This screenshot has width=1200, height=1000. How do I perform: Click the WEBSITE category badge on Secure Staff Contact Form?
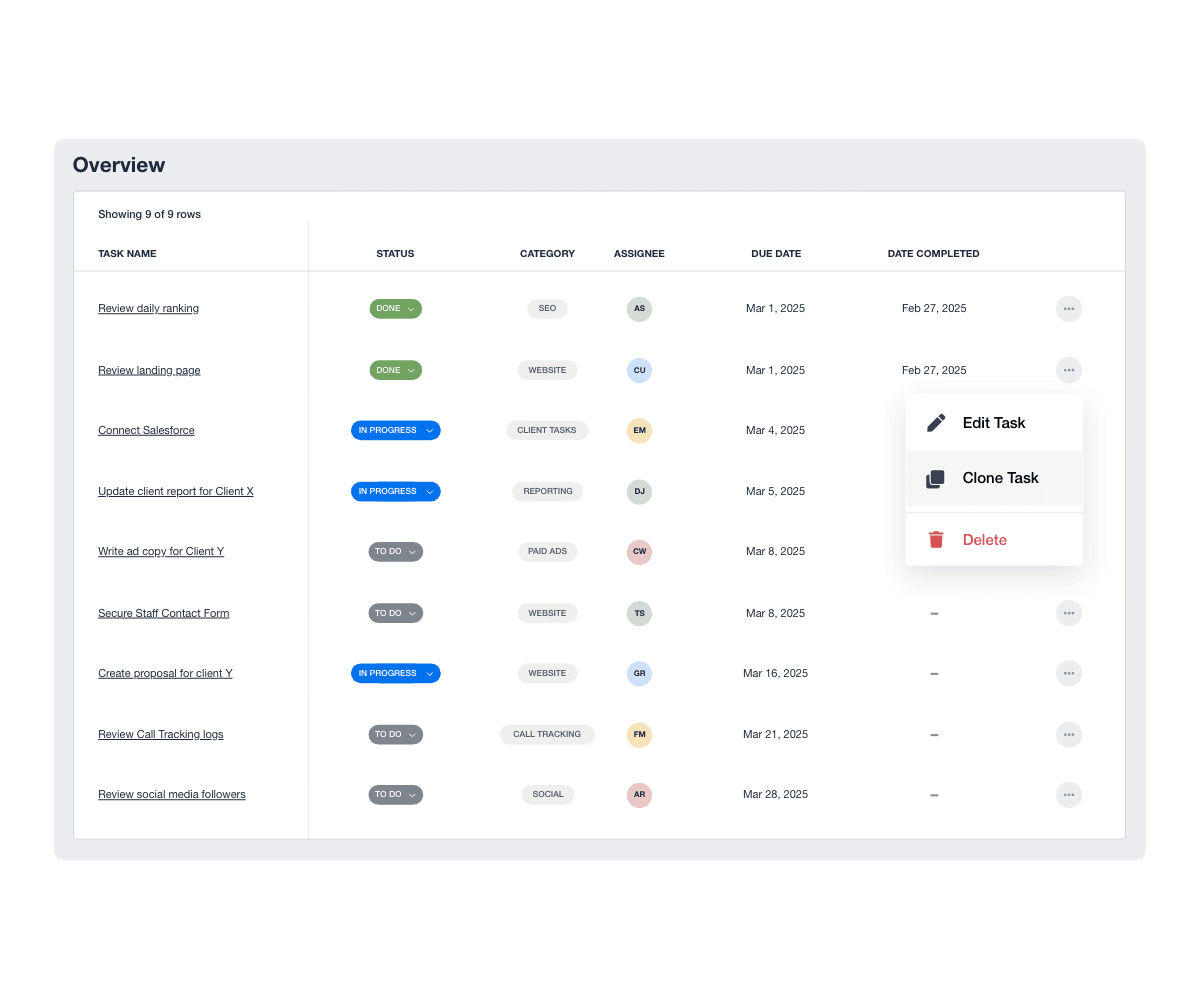tap(547, 613)
